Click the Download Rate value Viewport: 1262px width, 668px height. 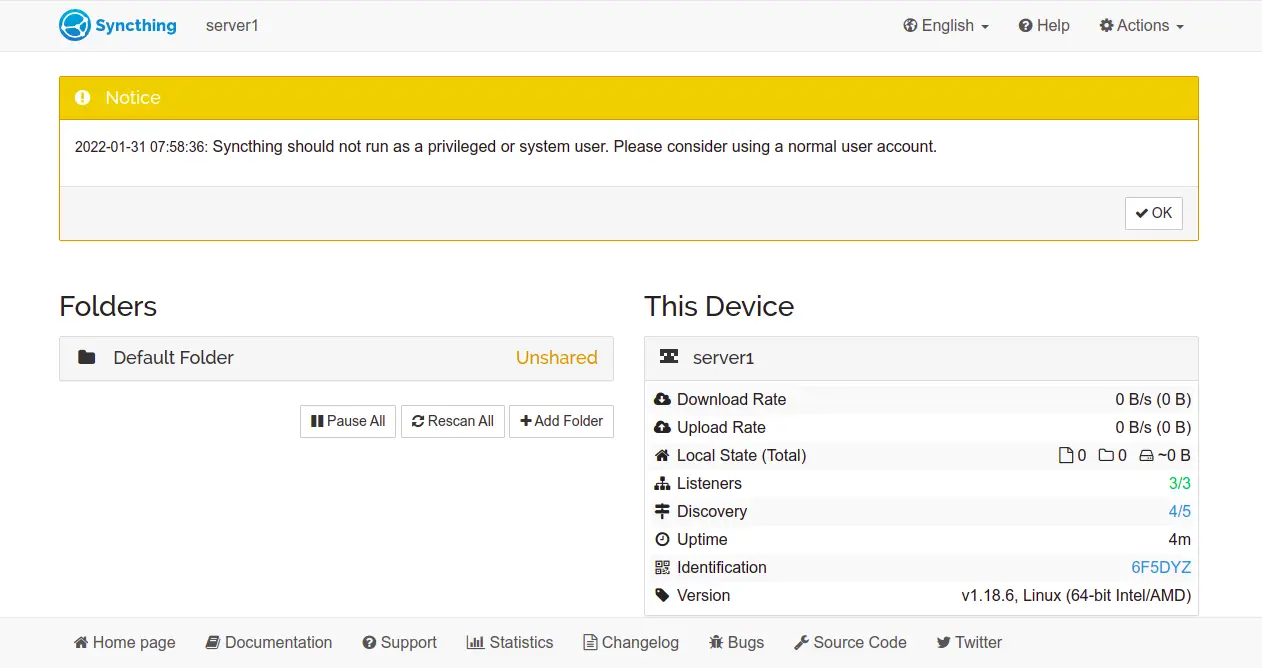(x=1153, y=399)
